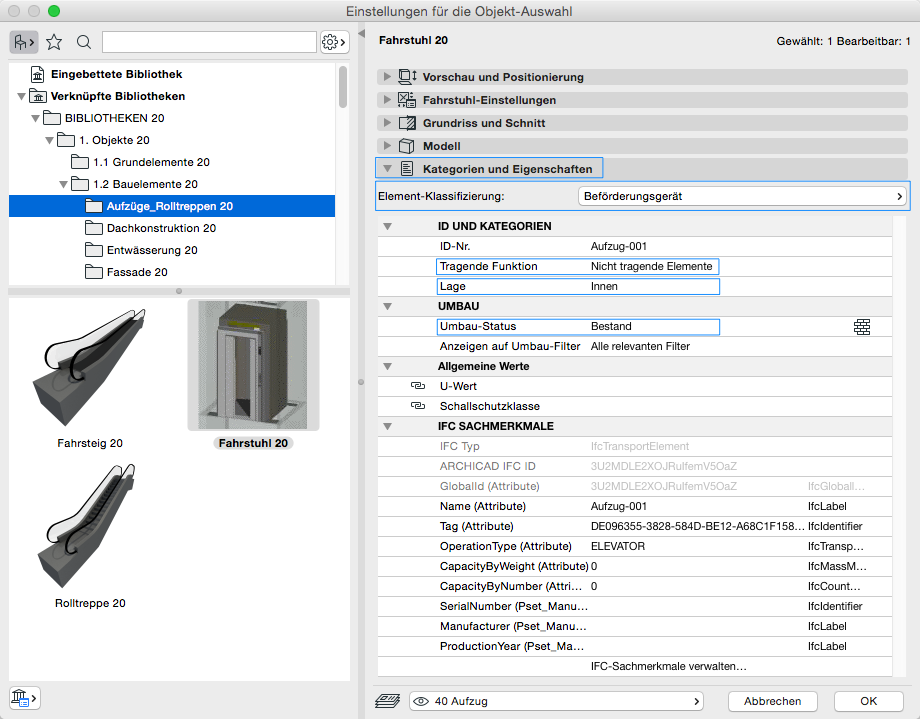The image size is (920, 719).
Task: Click the folder view mode icon
Action: (x=23, y=42)
